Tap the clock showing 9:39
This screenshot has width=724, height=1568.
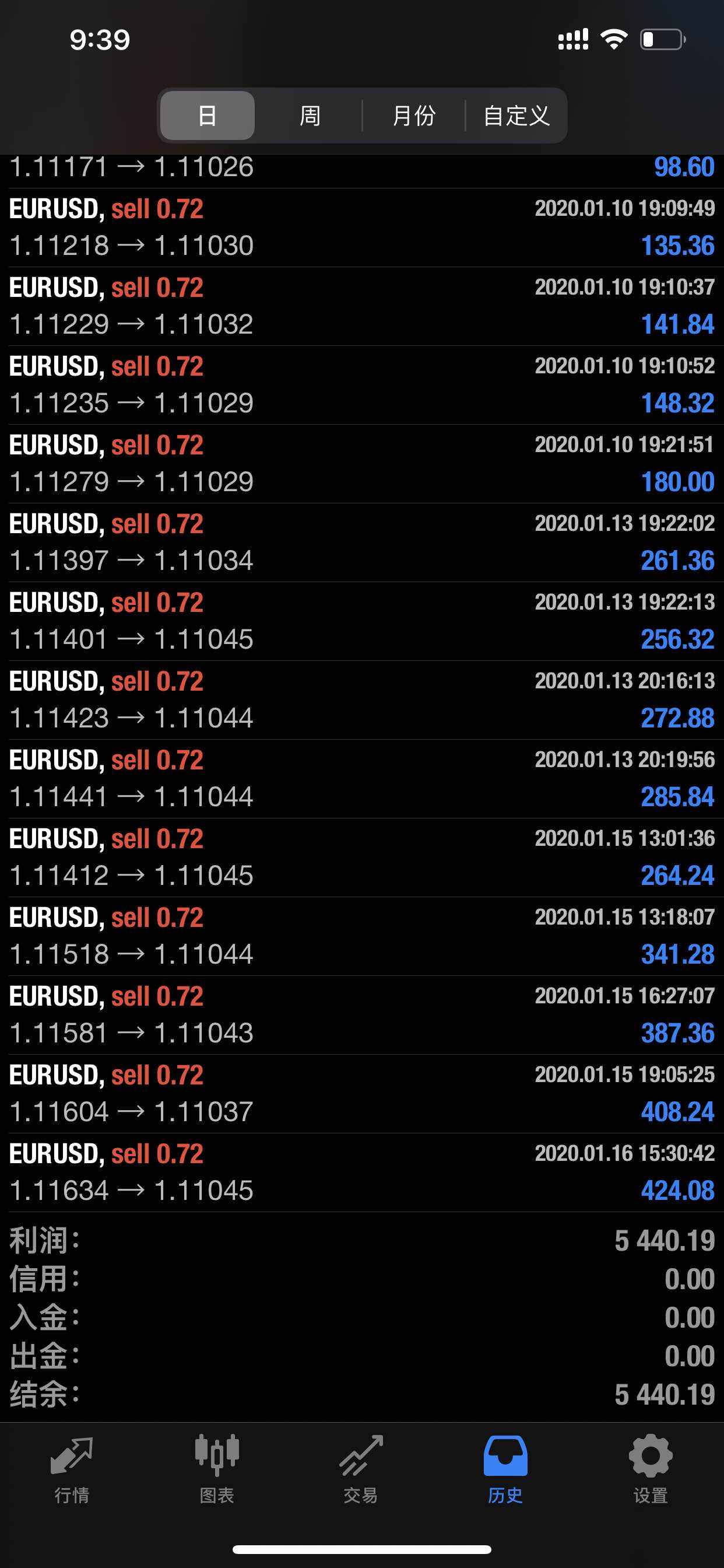click(x=100, y=40)
